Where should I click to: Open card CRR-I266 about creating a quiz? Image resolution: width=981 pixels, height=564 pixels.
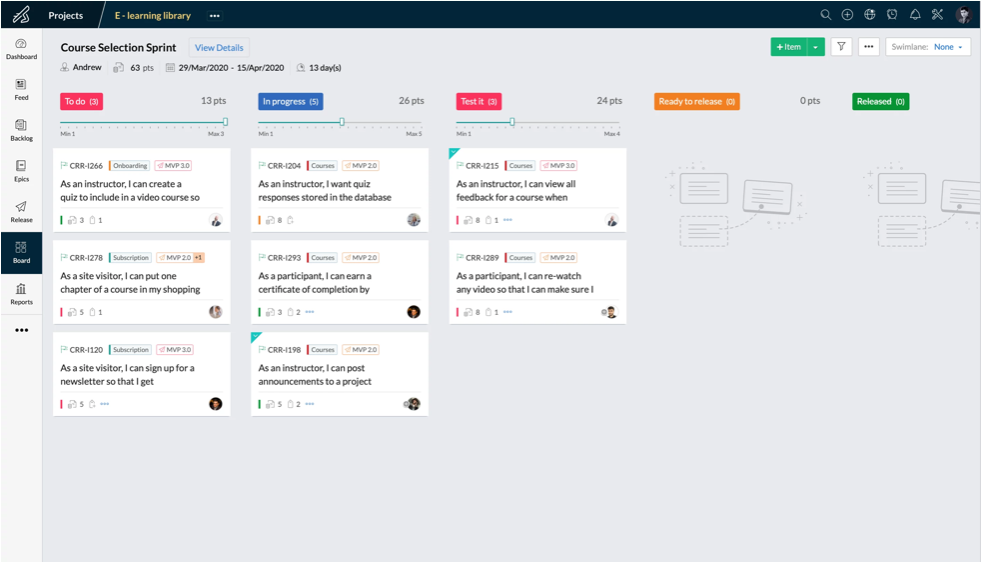click(x=141, y=190)
